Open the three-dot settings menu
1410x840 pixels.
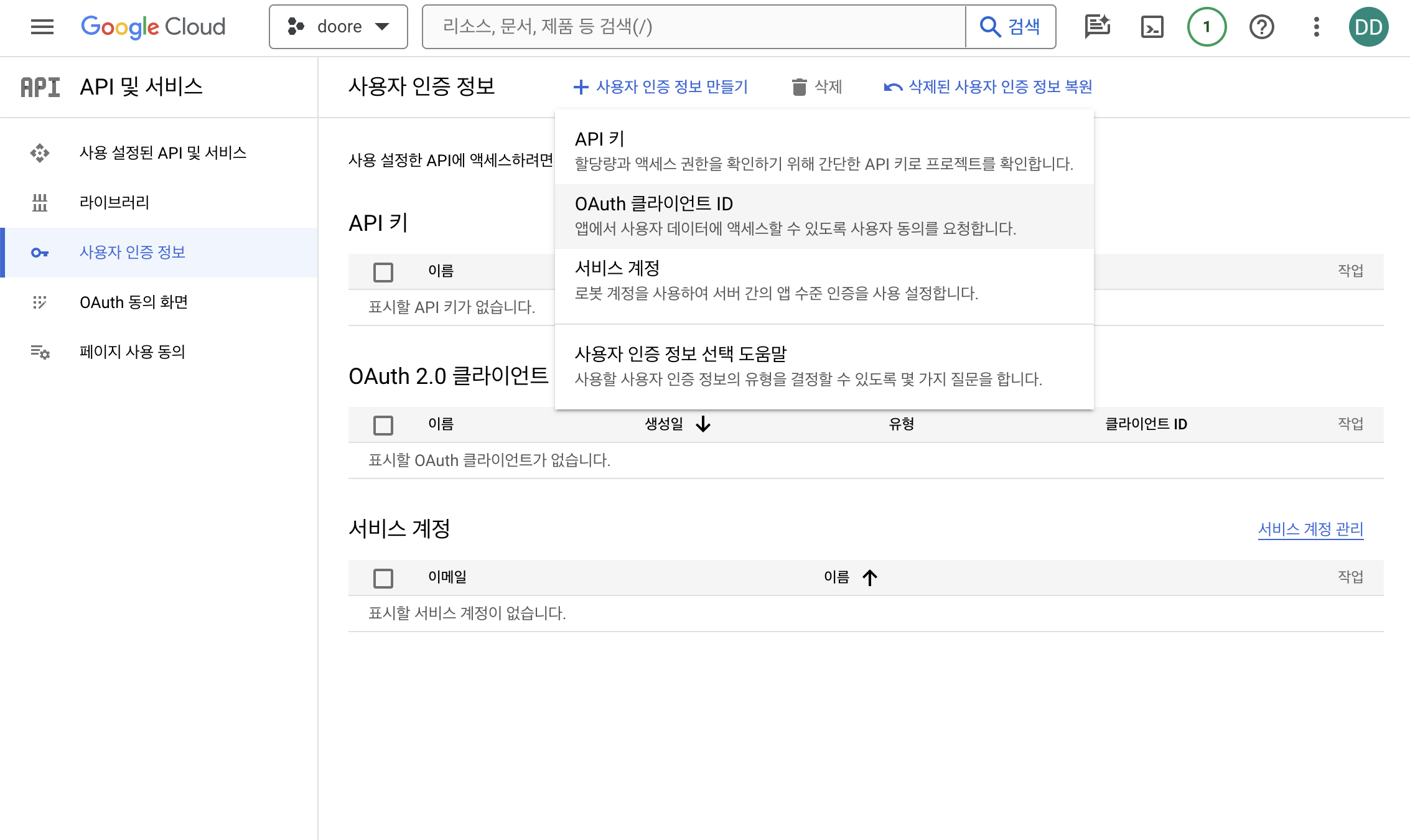(x=1316, y=27)
